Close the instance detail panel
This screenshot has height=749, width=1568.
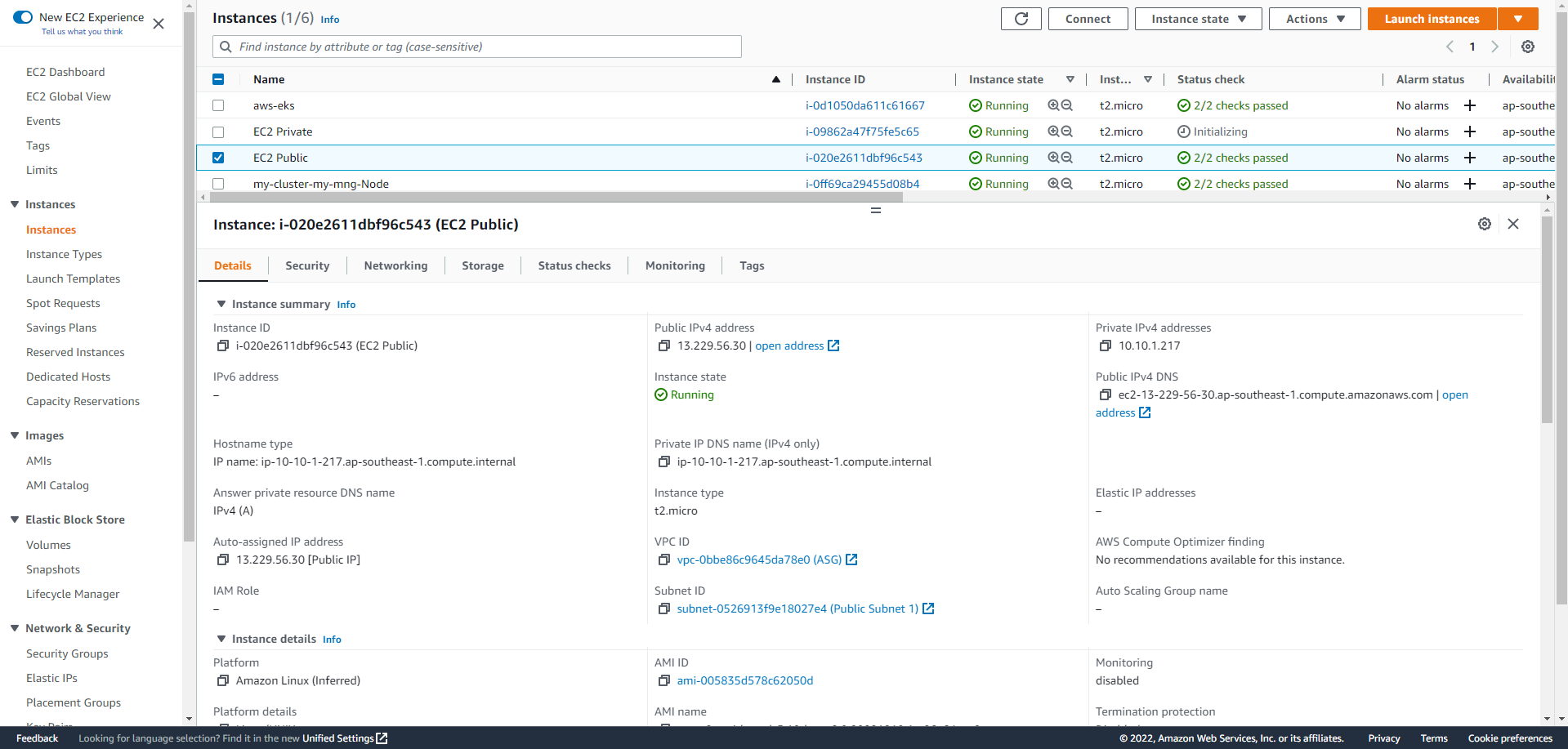(1513, 224)
